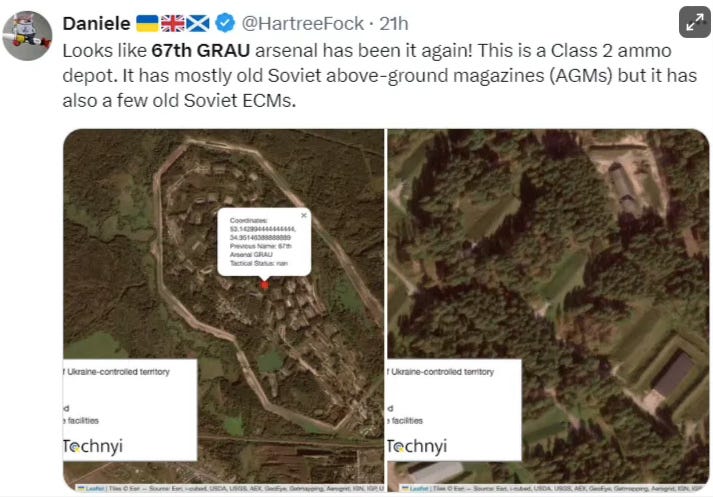Open the 21h timestamp link
713x497 pixels.
coord(394,23)
